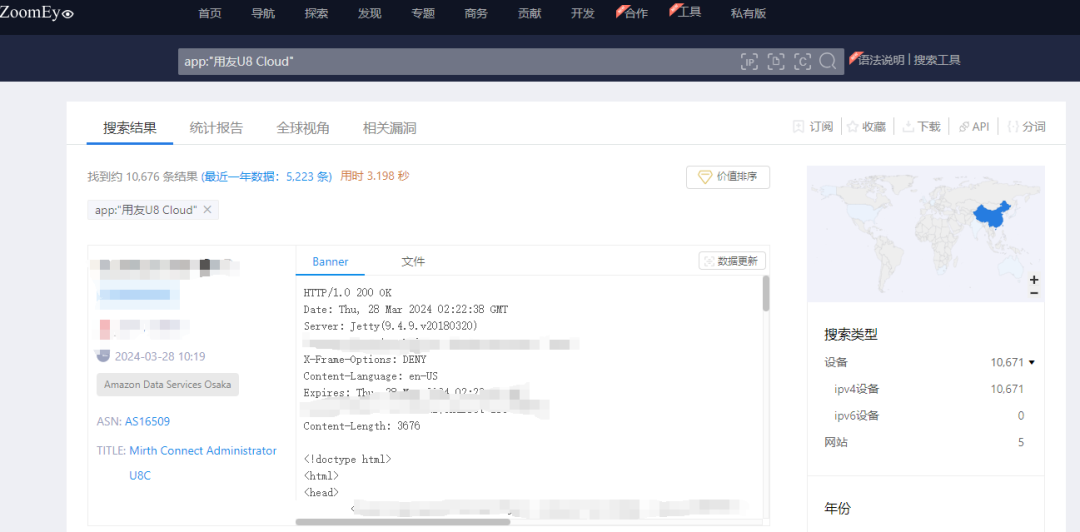Click the 数据更新 refresh button
Viewport: 1080px width, 532px height.
pyautogui.click(x=731, y=261)
